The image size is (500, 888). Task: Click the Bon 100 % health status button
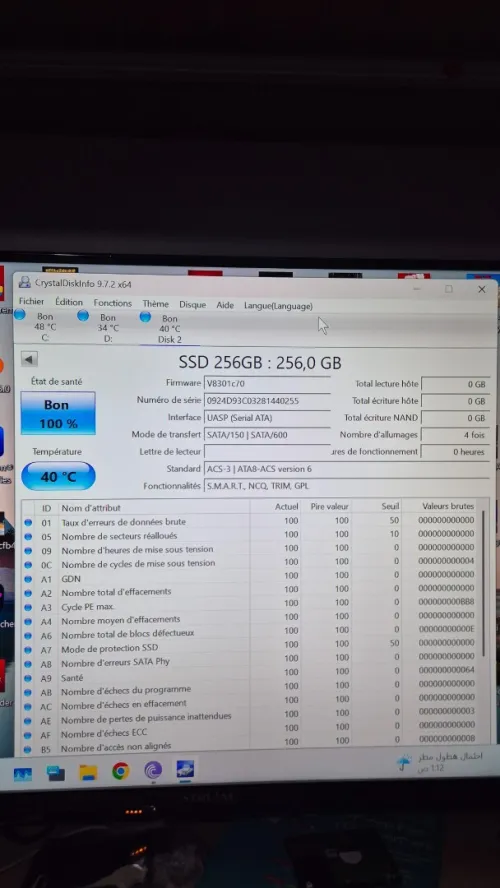tap(58, 413)
